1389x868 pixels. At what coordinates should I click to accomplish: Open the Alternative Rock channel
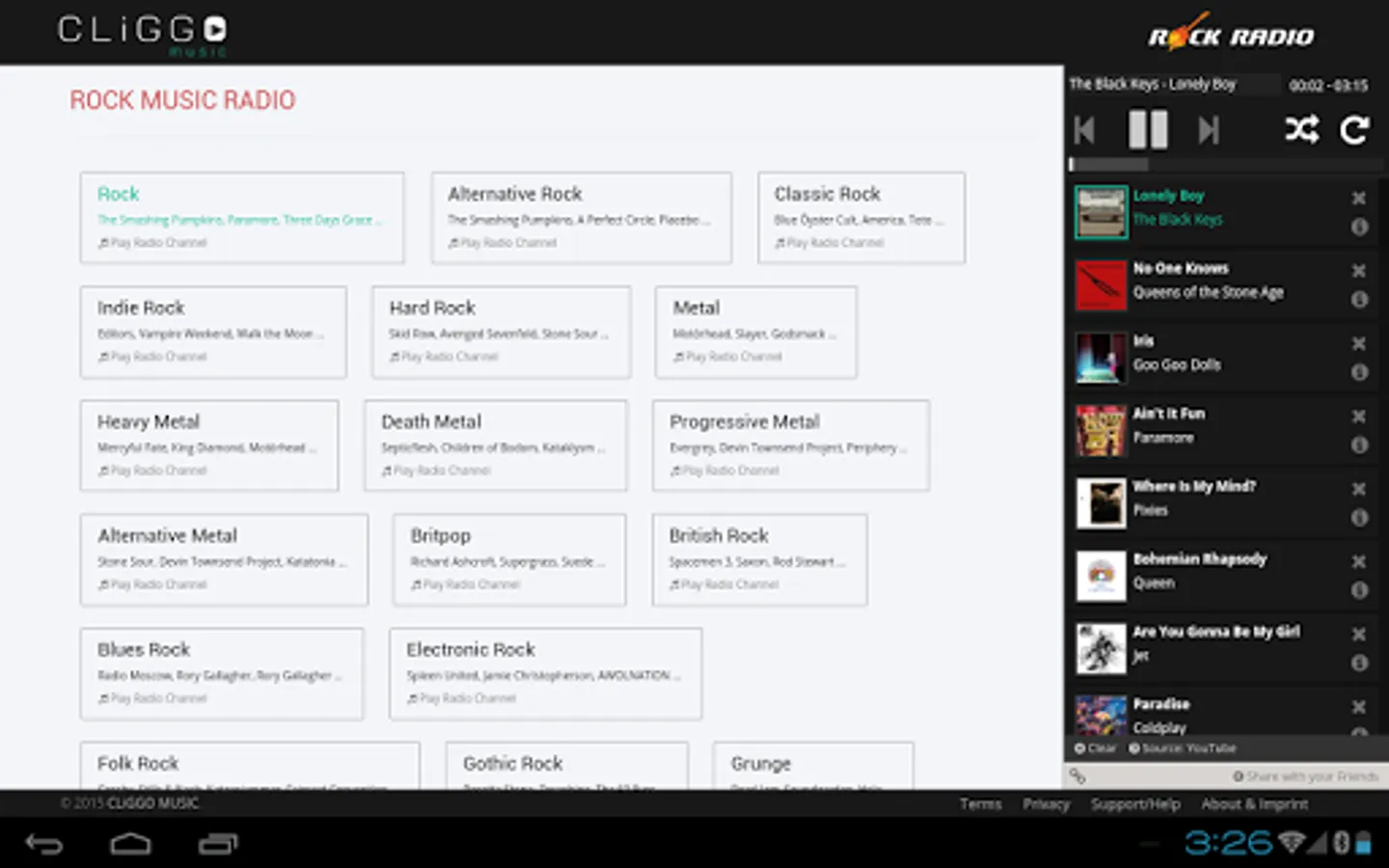point(582,218)
